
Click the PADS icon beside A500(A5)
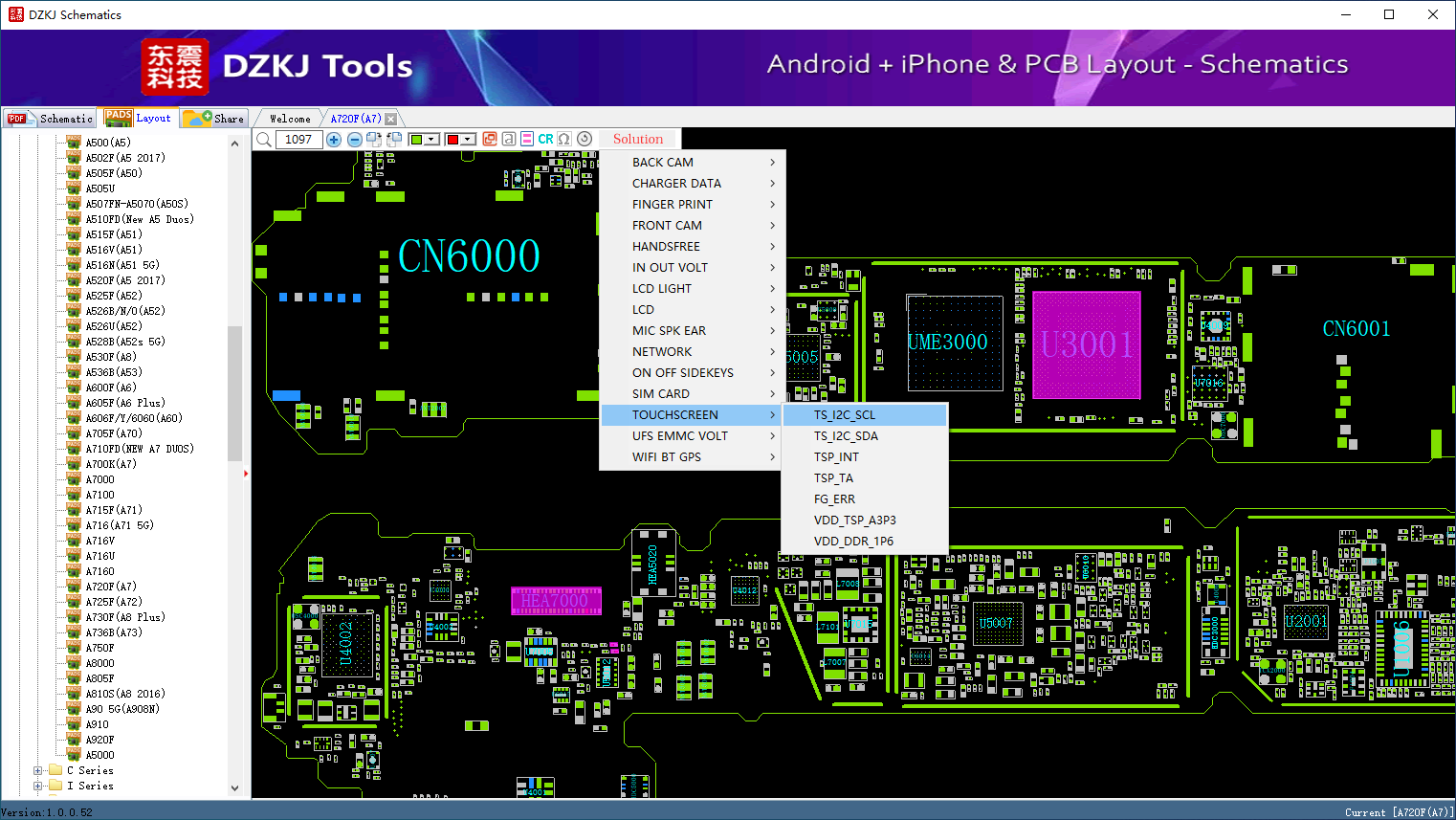point(74,143)
